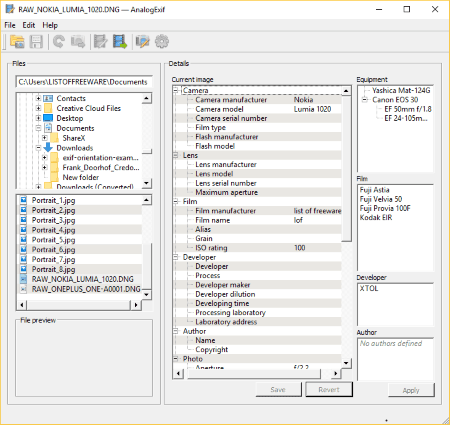Click the Save floppy disk toolbar icon
Image resolution: width=450 pixels, height=425 pixels.
click(x=36, y=42)
